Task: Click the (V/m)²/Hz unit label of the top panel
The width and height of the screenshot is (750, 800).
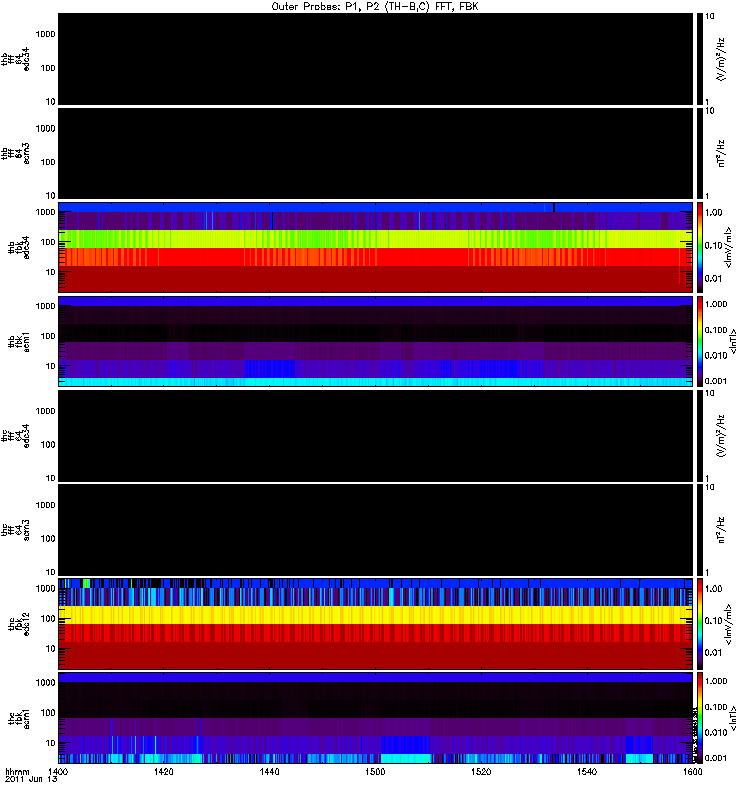Action: click(721, 59)
